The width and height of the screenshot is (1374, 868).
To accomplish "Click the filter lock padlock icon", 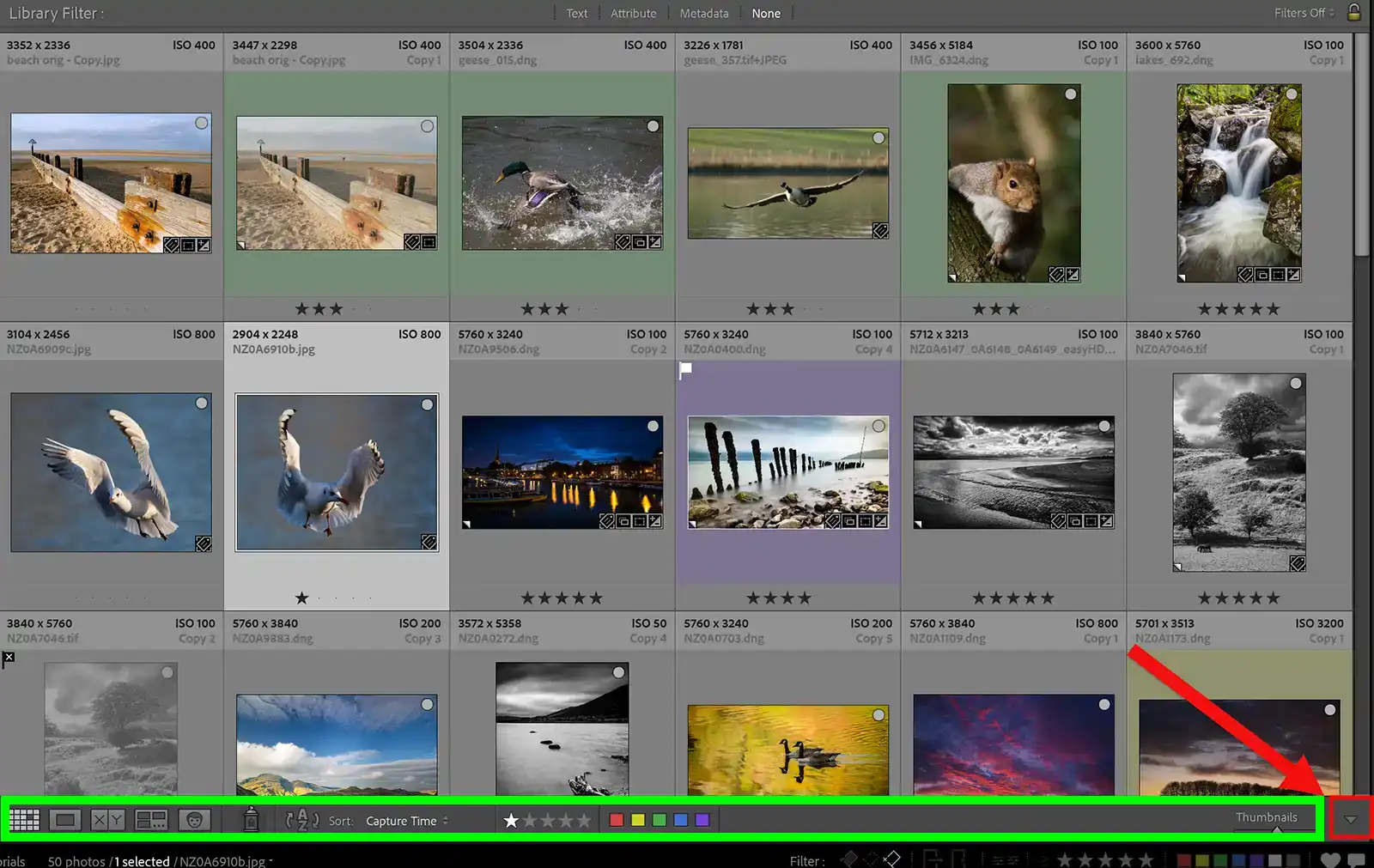I will (1354, 12).
